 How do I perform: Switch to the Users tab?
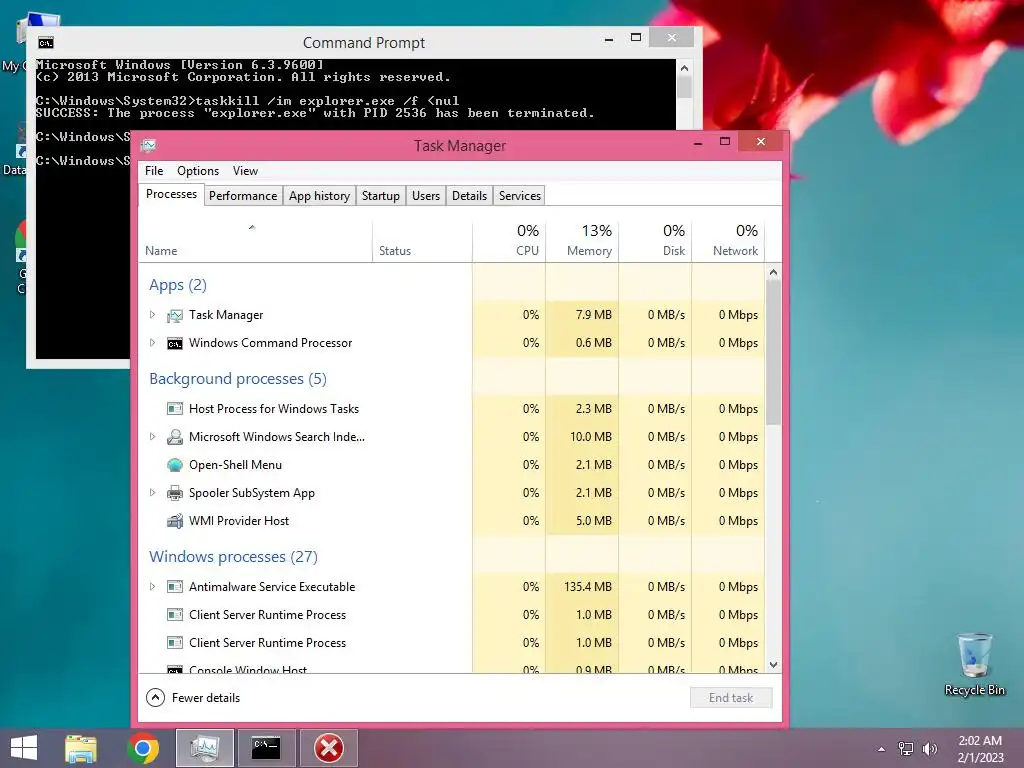tap(426, 196)
